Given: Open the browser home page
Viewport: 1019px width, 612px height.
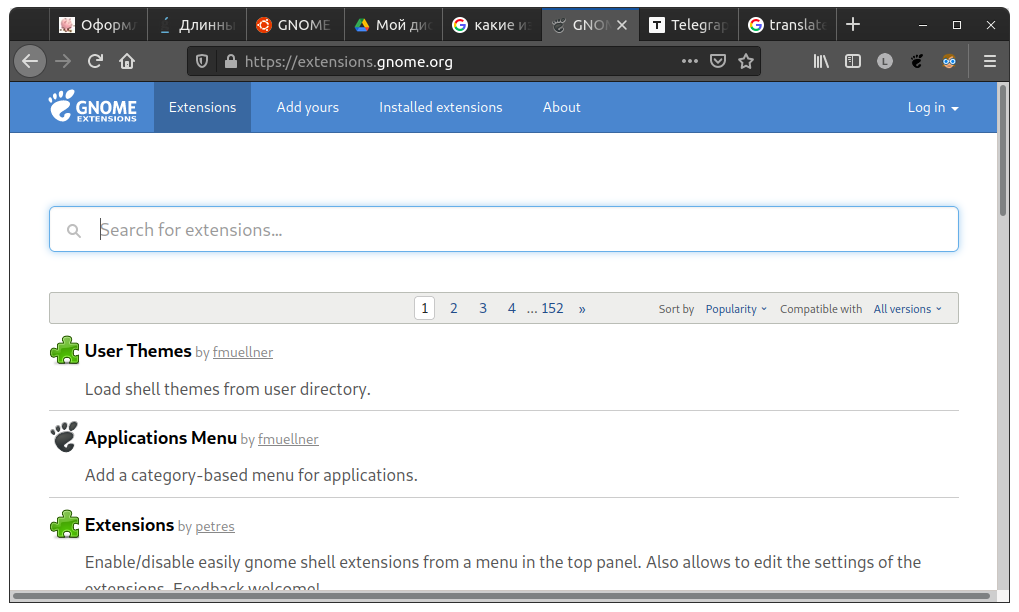Looking at the screenshot, I should (127, 62).
